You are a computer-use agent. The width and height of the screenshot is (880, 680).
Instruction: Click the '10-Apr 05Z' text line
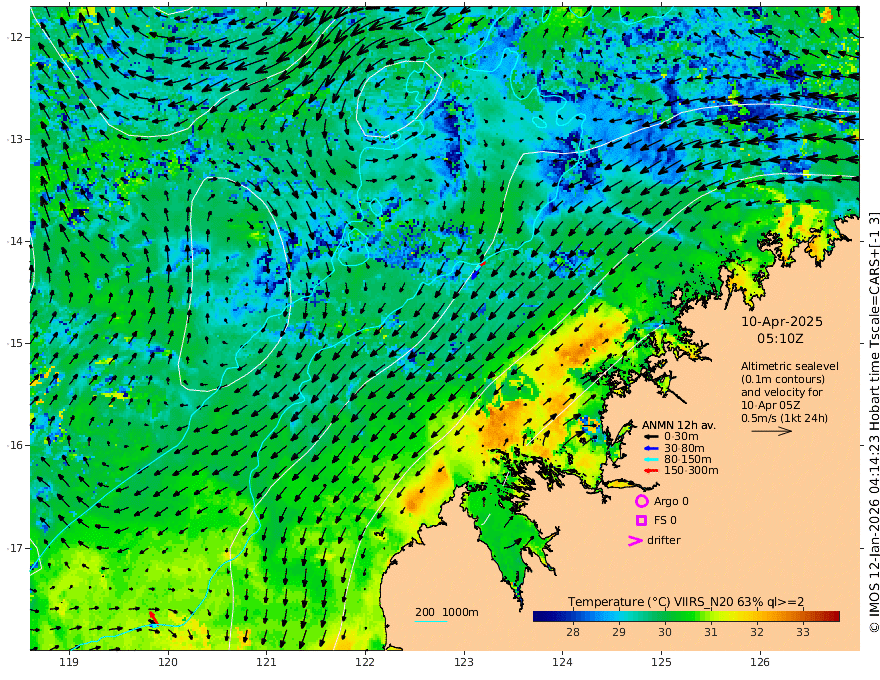[x=771, y=405]
